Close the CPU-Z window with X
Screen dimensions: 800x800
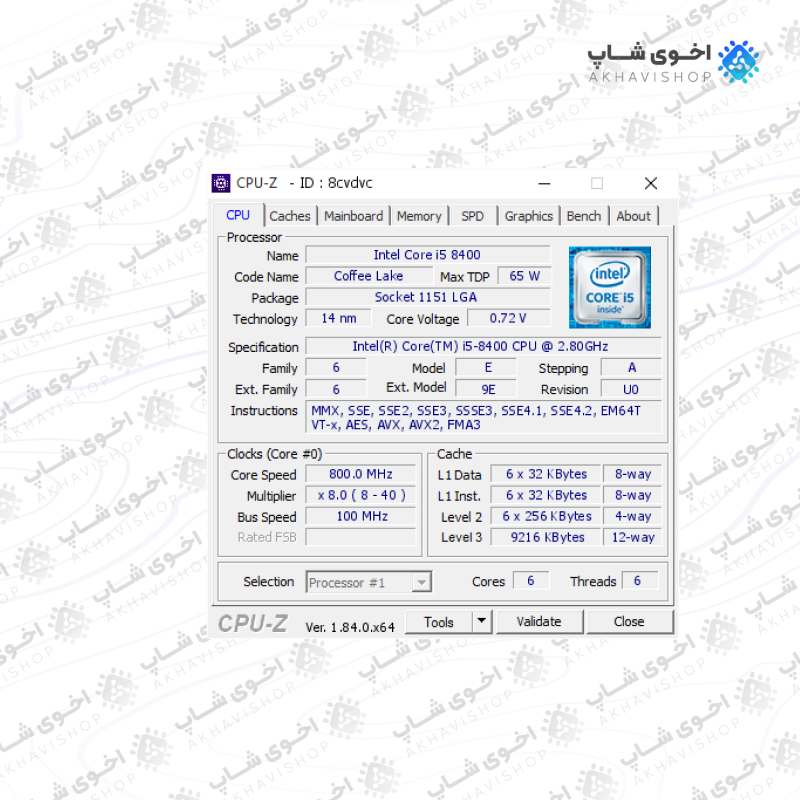(x=651, y=183)
